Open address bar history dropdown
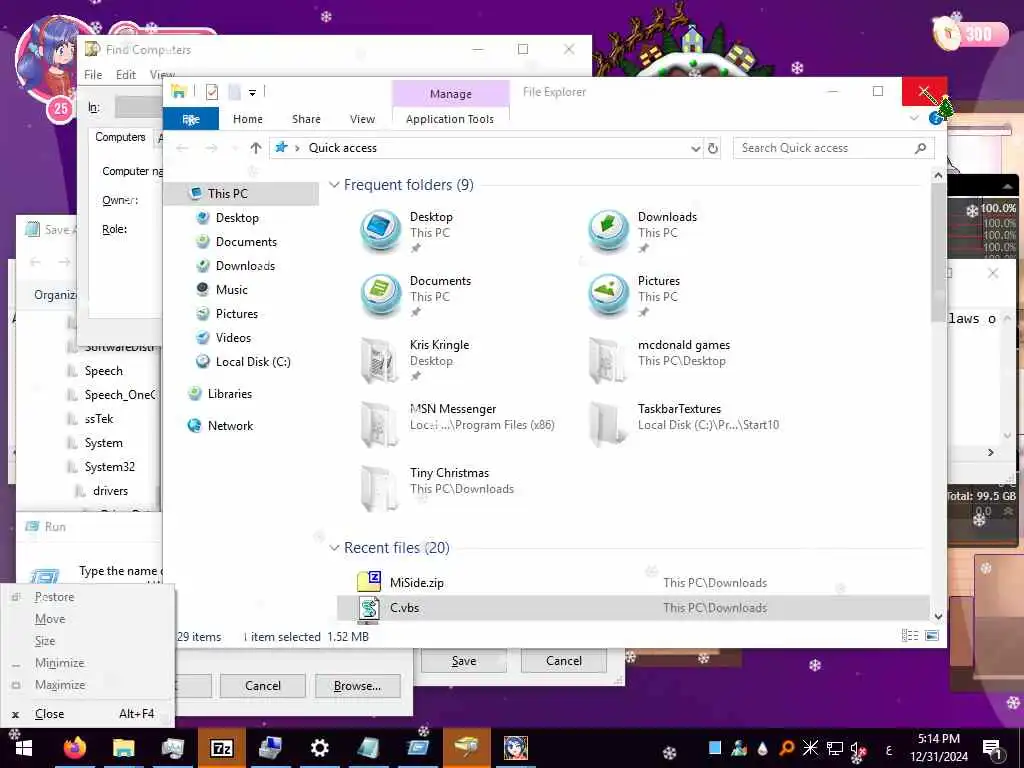This screenshot has width=1024, height=768. [x=696, y=149]
